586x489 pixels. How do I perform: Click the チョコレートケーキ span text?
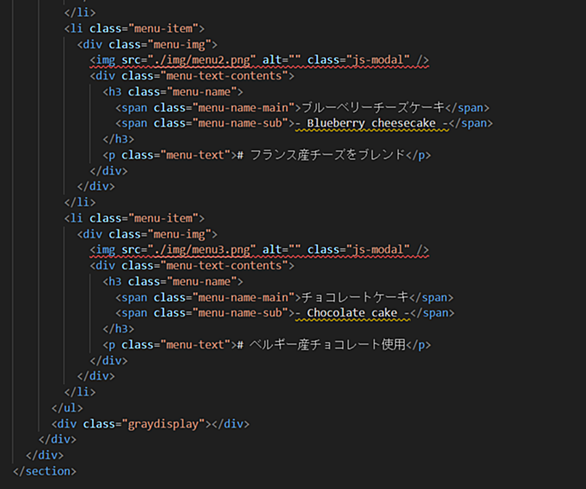[355, 297]
